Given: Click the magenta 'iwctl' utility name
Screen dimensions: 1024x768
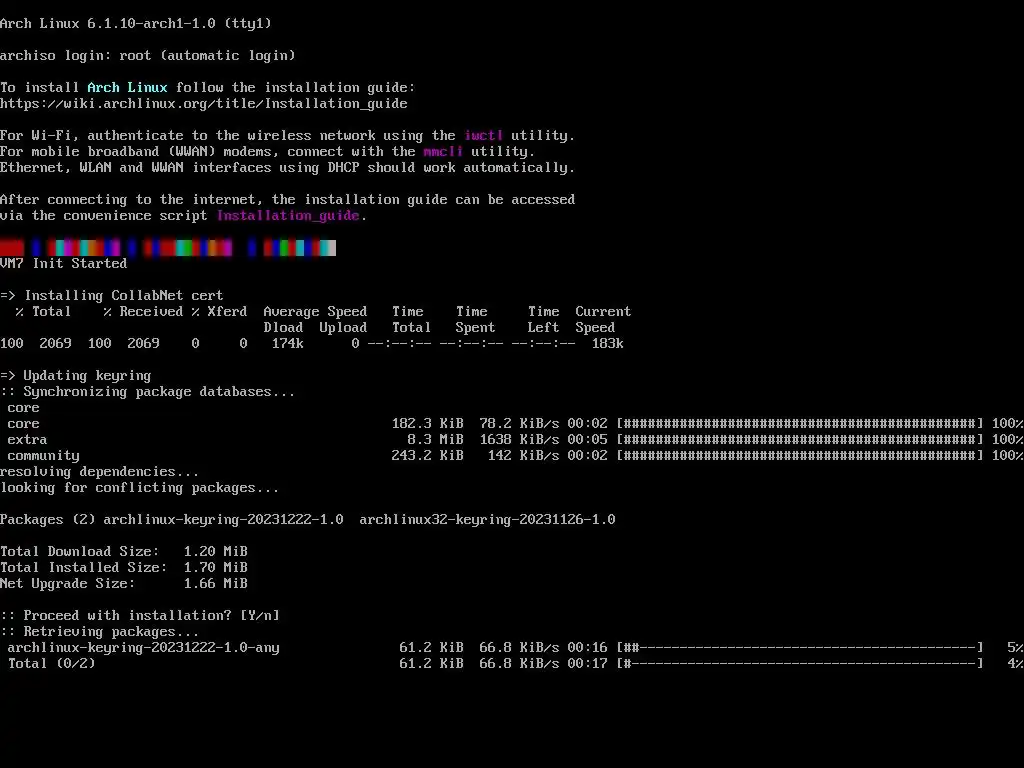Looking at the screenshot, I should point(483,136).
